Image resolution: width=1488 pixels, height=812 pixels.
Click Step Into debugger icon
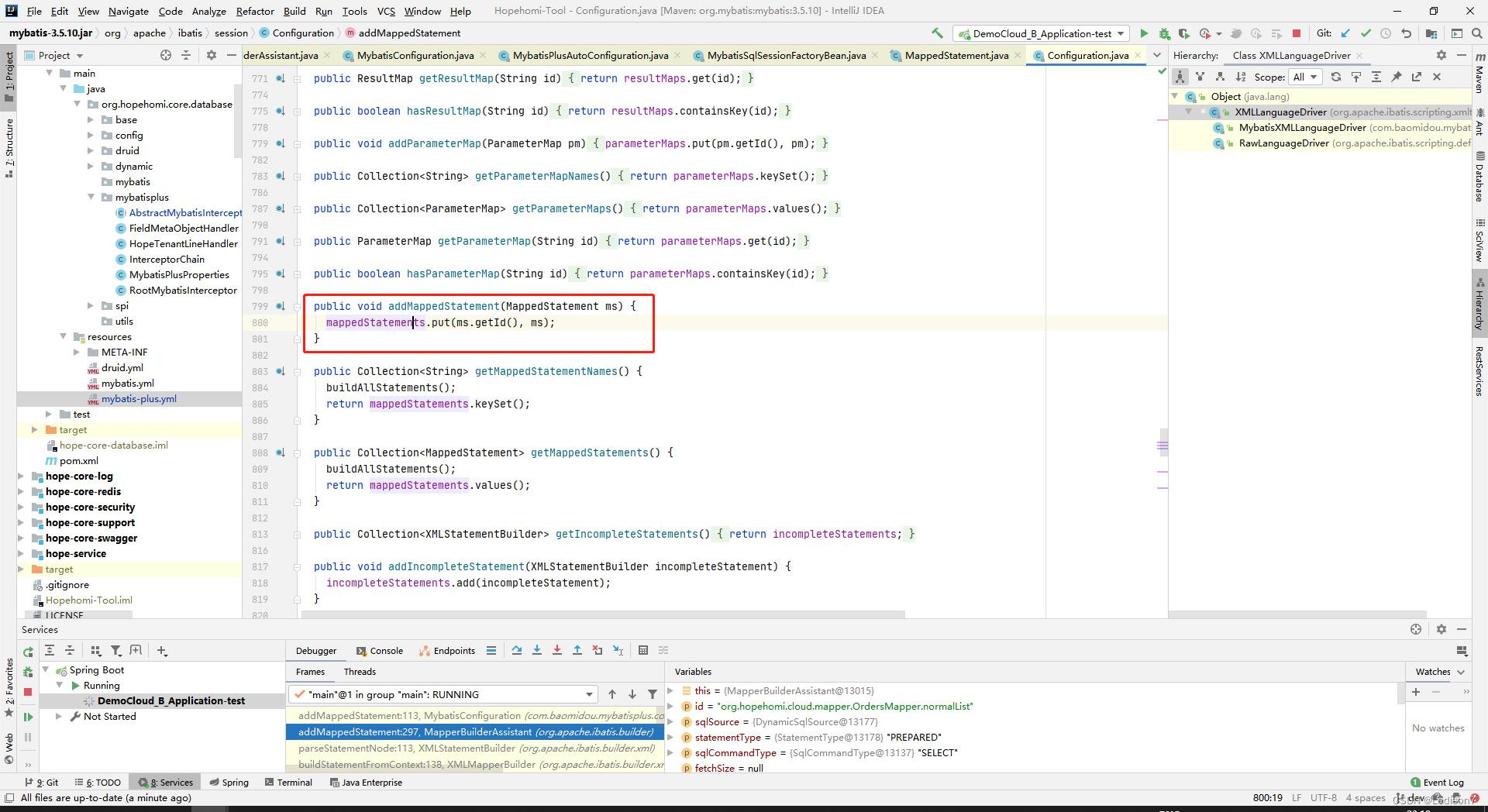[x=537, y=651]
